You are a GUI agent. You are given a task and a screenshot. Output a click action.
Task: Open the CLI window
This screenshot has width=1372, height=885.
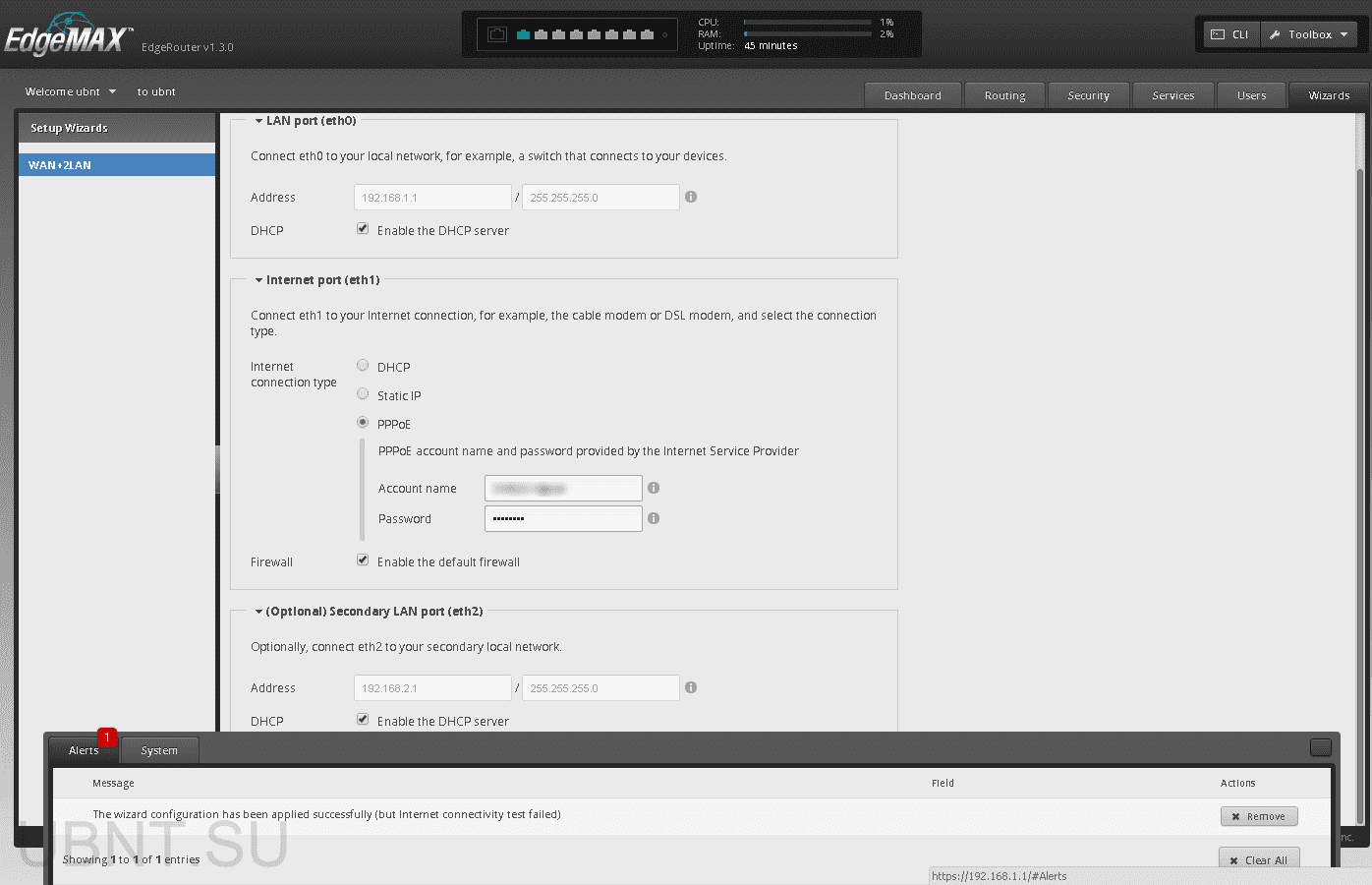click(x=1229, y=33)
